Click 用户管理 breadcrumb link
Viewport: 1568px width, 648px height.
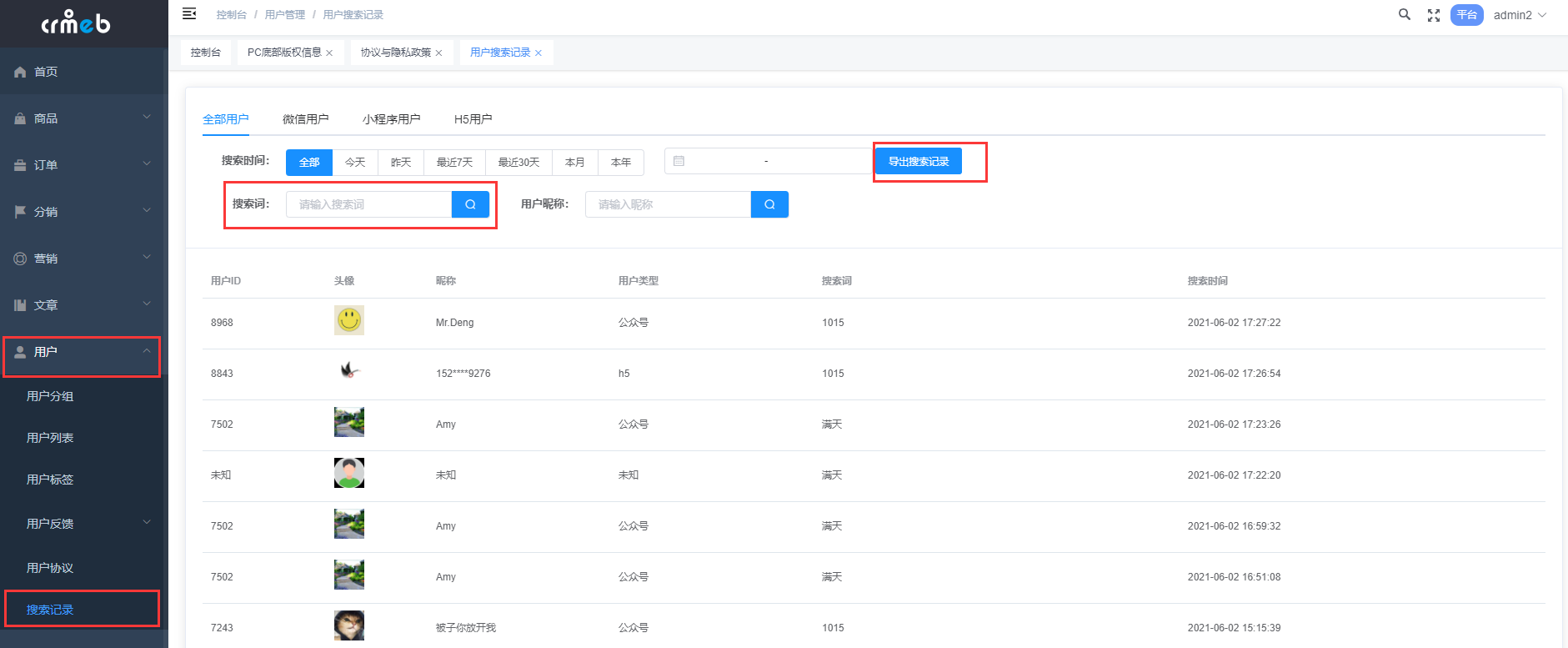[x=284, y=15]
